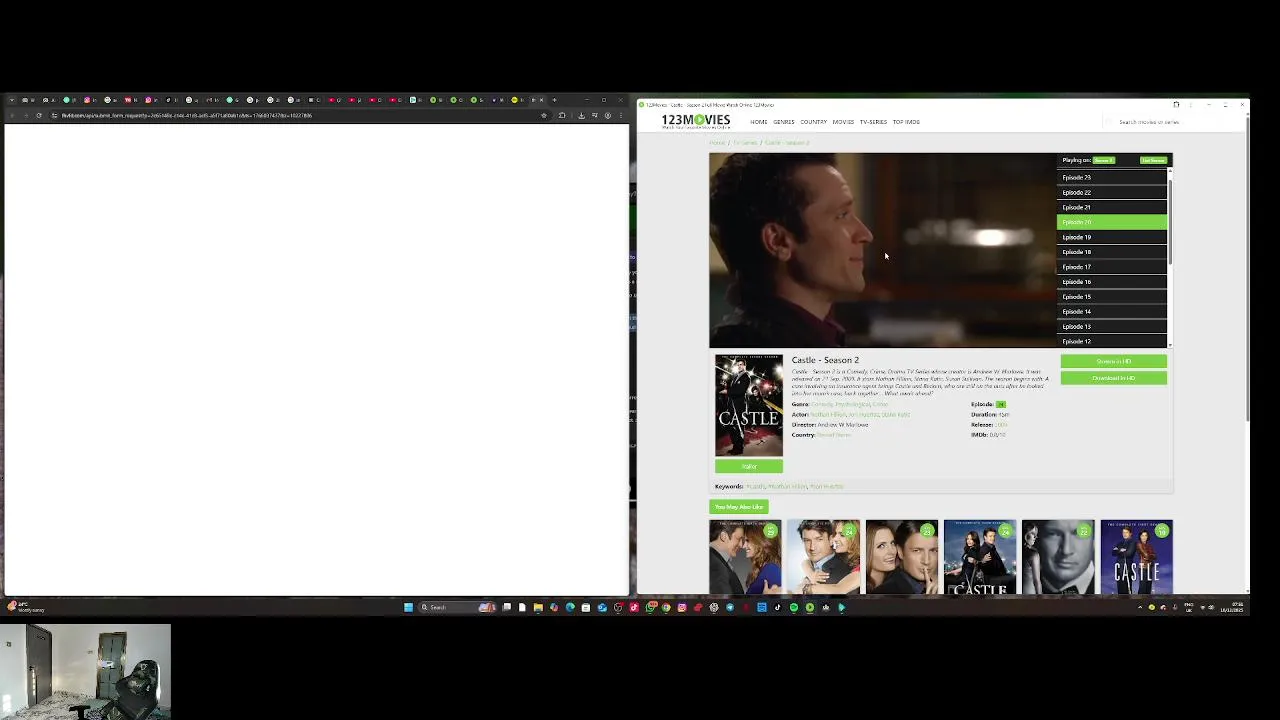Open the Extensions menu in the left browser
This screenshot has height=720, width=1280.
tap(562, 115)
